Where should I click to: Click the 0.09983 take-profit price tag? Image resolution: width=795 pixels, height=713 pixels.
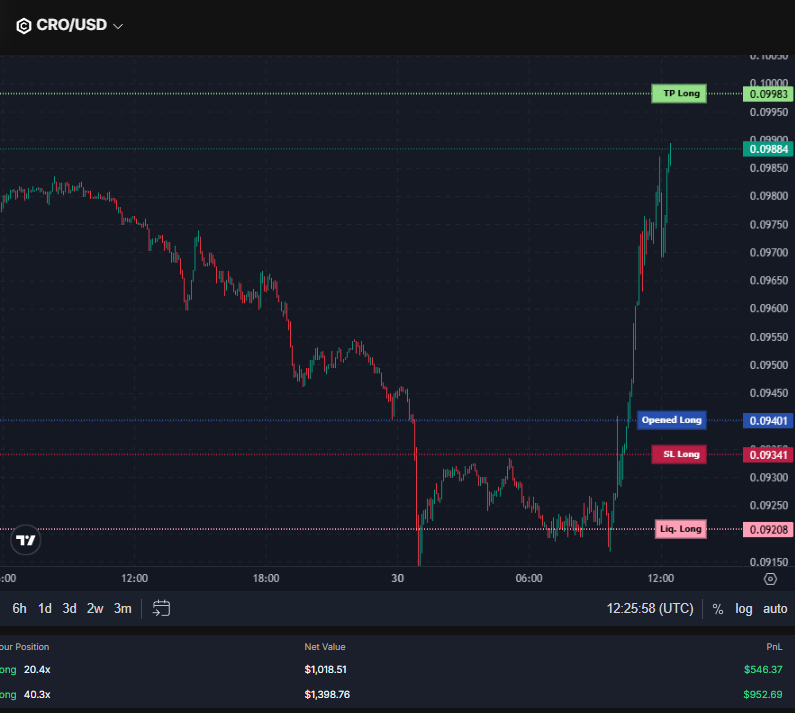(x=768, y=94)
